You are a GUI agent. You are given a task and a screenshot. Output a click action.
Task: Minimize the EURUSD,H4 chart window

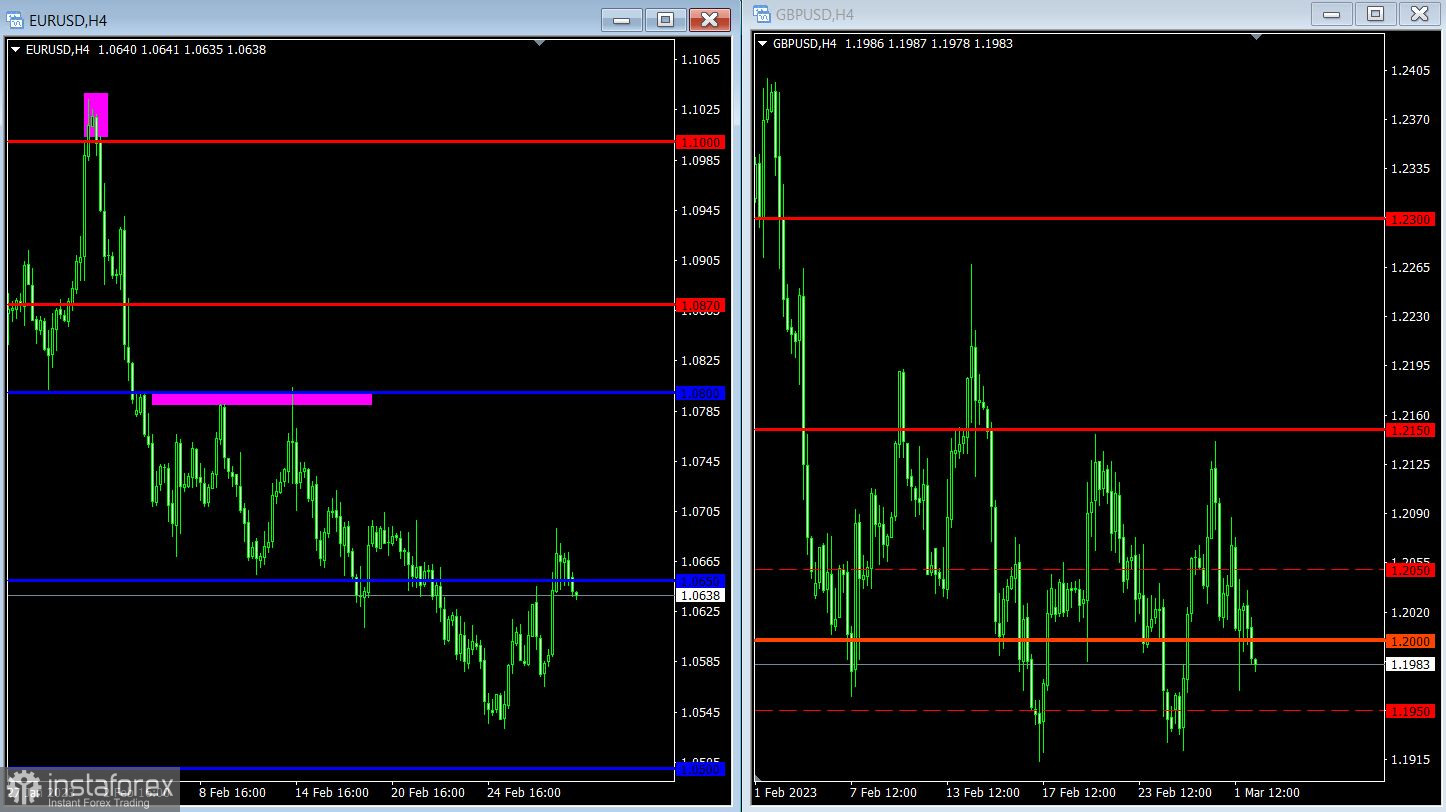click(622, 19)
